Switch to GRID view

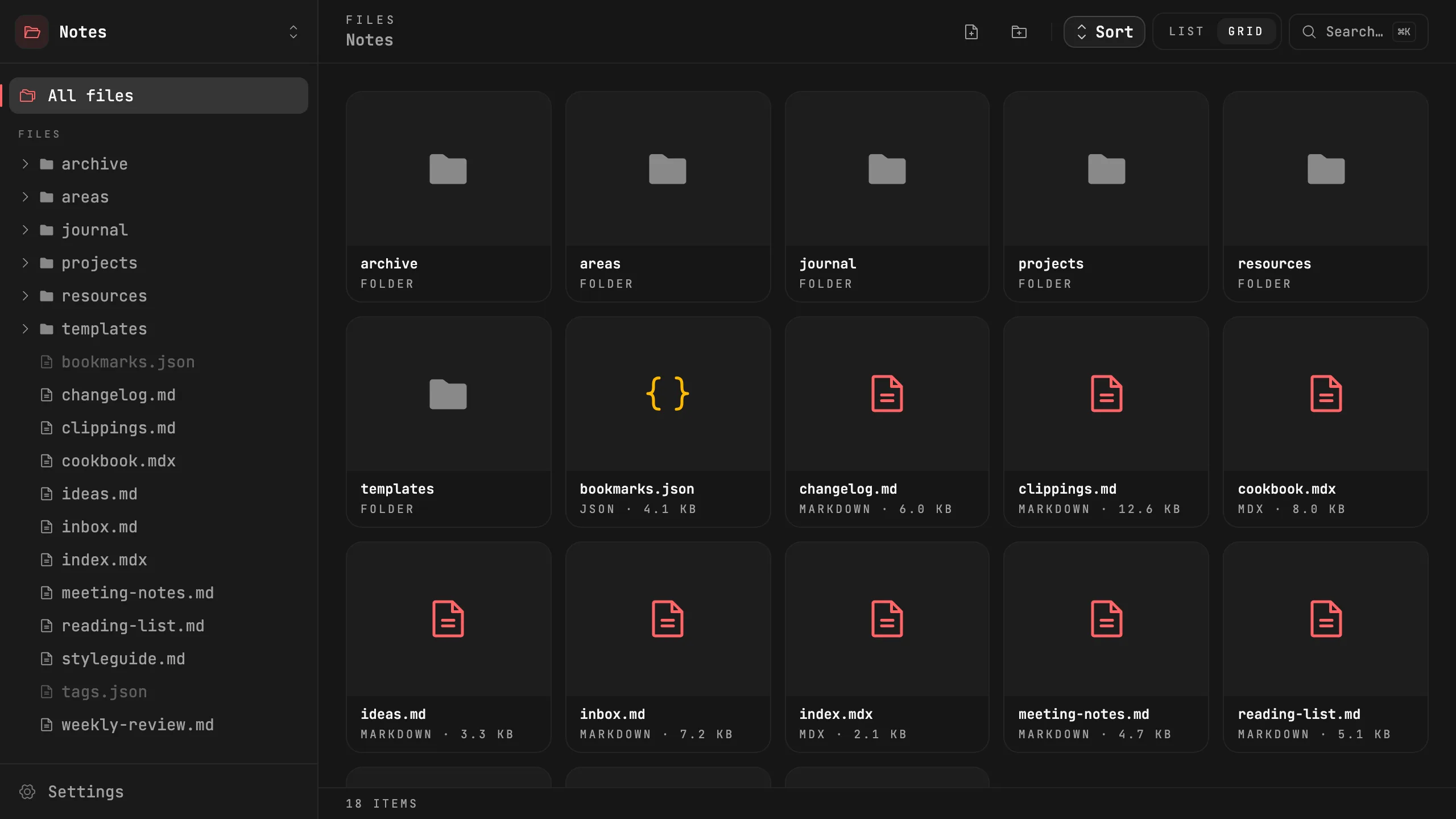(1246, 32)
